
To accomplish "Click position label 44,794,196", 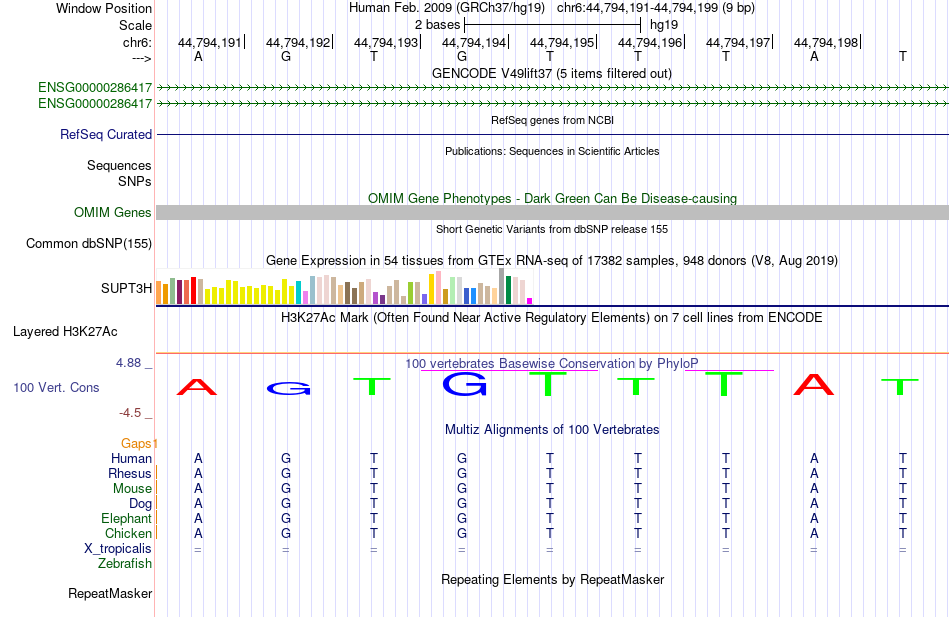I will click(649, 42).
